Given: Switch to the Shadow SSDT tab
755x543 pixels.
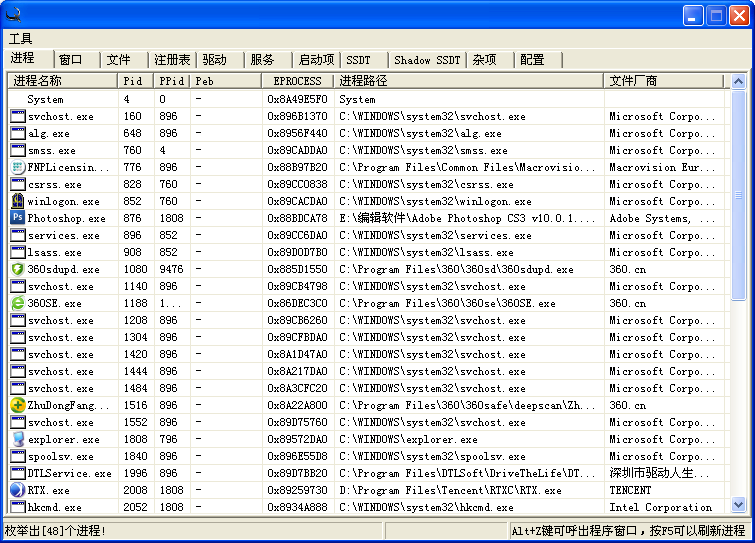Looking at the screenshot, I should (x=427, y=60).
